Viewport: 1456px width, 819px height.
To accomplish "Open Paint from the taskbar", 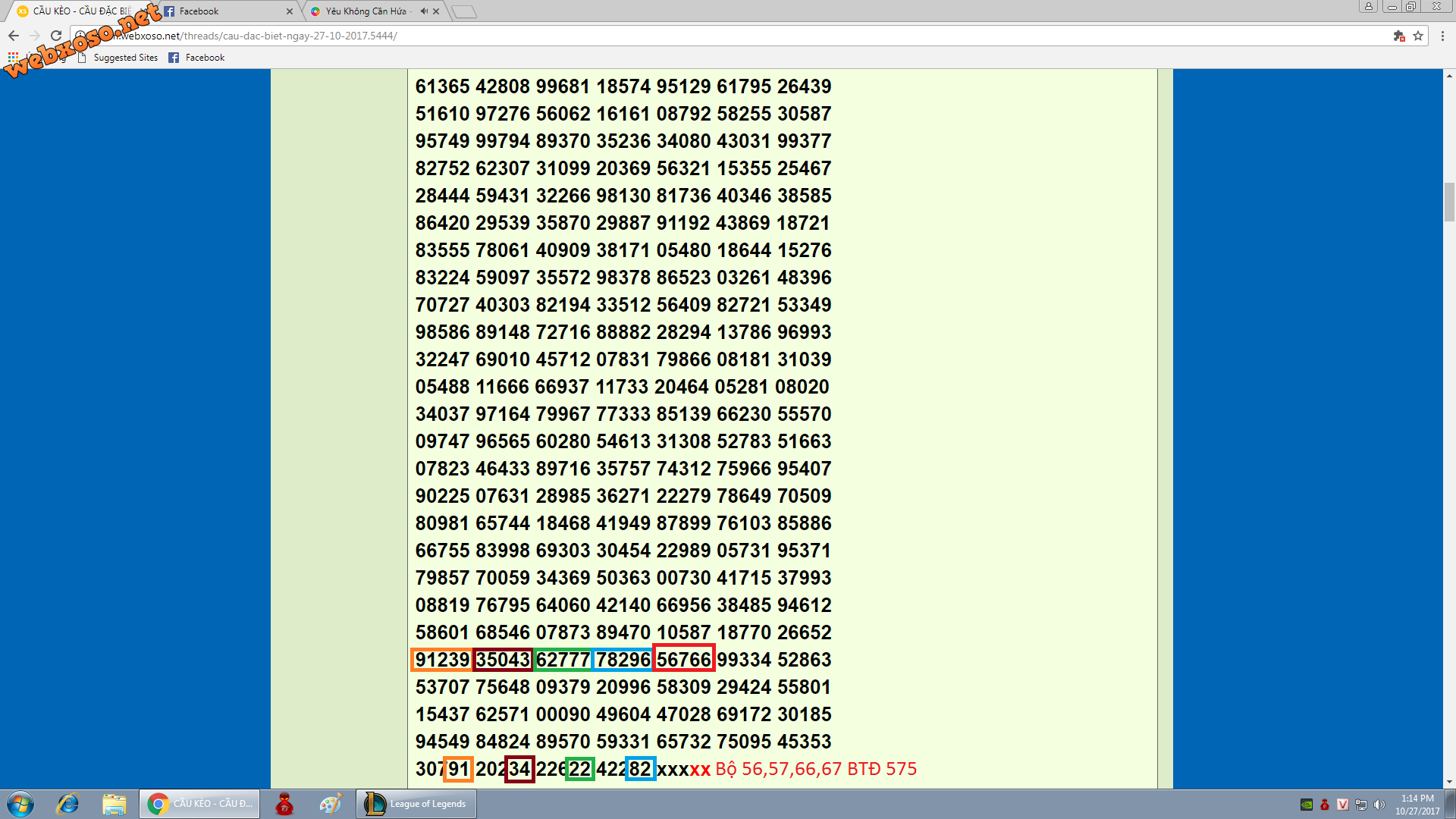I will (331, 804).
